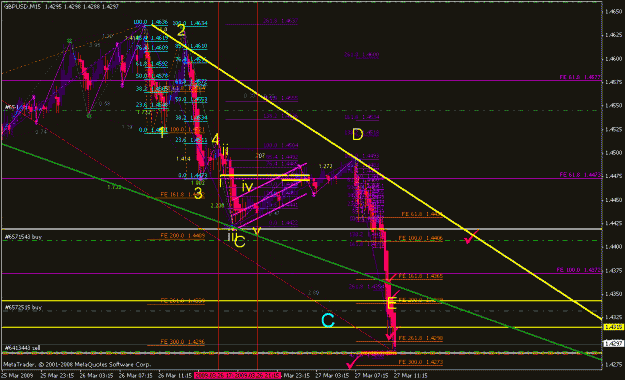Click the MetaQuotes Software Corp. copyright text
625x380 pixels.
pos(77,364)
